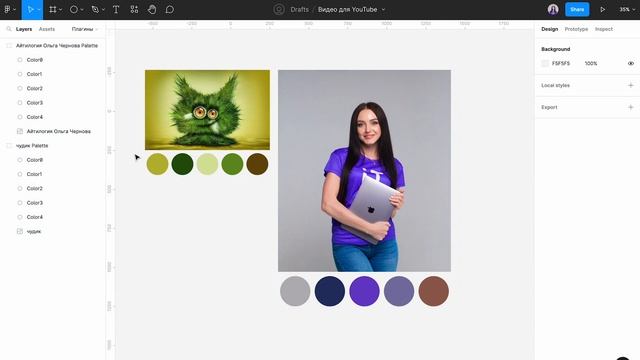Image resolution: width=640 pixels, height=360 pixels.
Task: Open the 35% zoom dropdown
Action: point(627,9)
